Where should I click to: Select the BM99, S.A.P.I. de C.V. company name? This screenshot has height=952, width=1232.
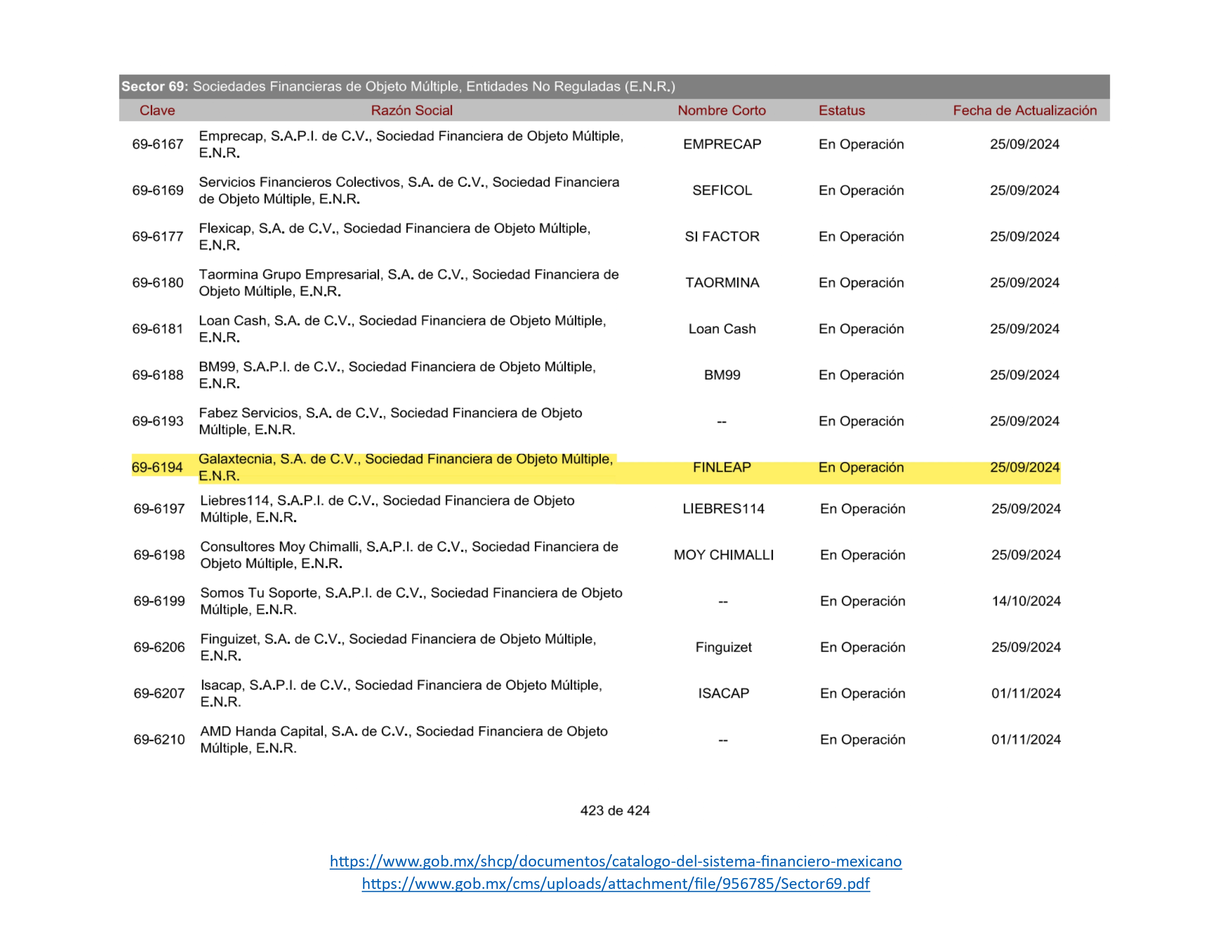tap(398, 376)
